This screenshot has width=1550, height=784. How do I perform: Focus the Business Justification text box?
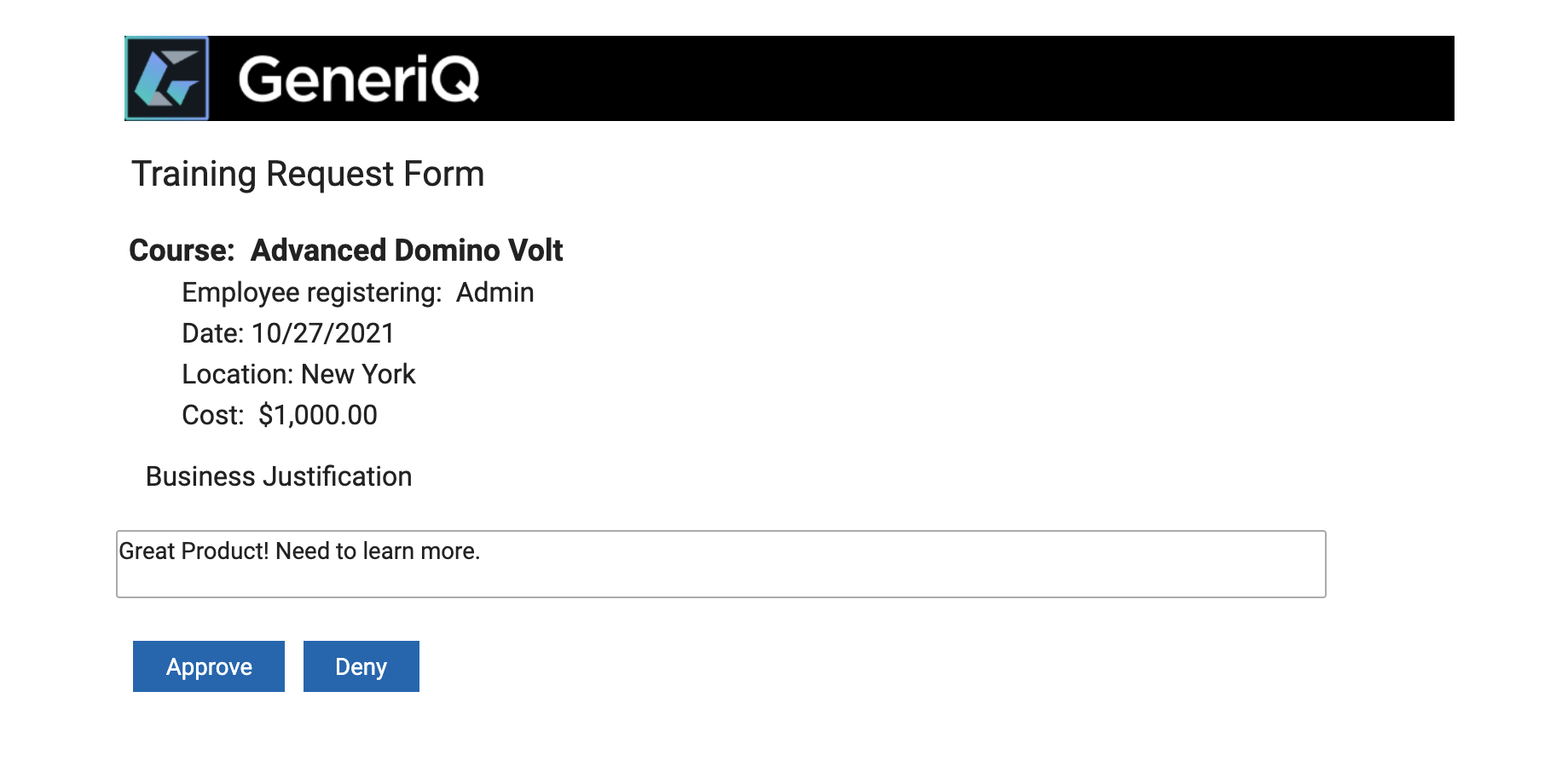tap(721, 564)
